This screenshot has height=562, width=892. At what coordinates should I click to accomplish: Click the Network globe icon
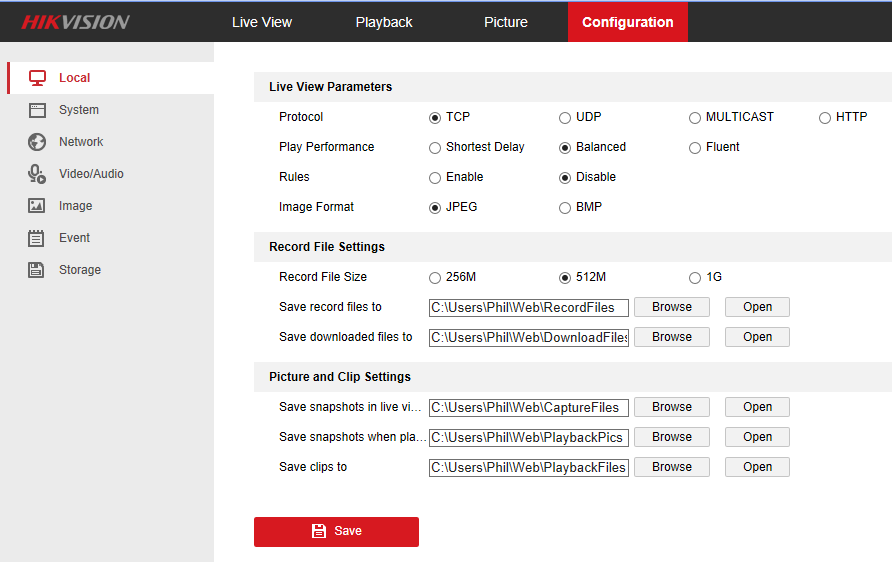click(x=37, y=142)
